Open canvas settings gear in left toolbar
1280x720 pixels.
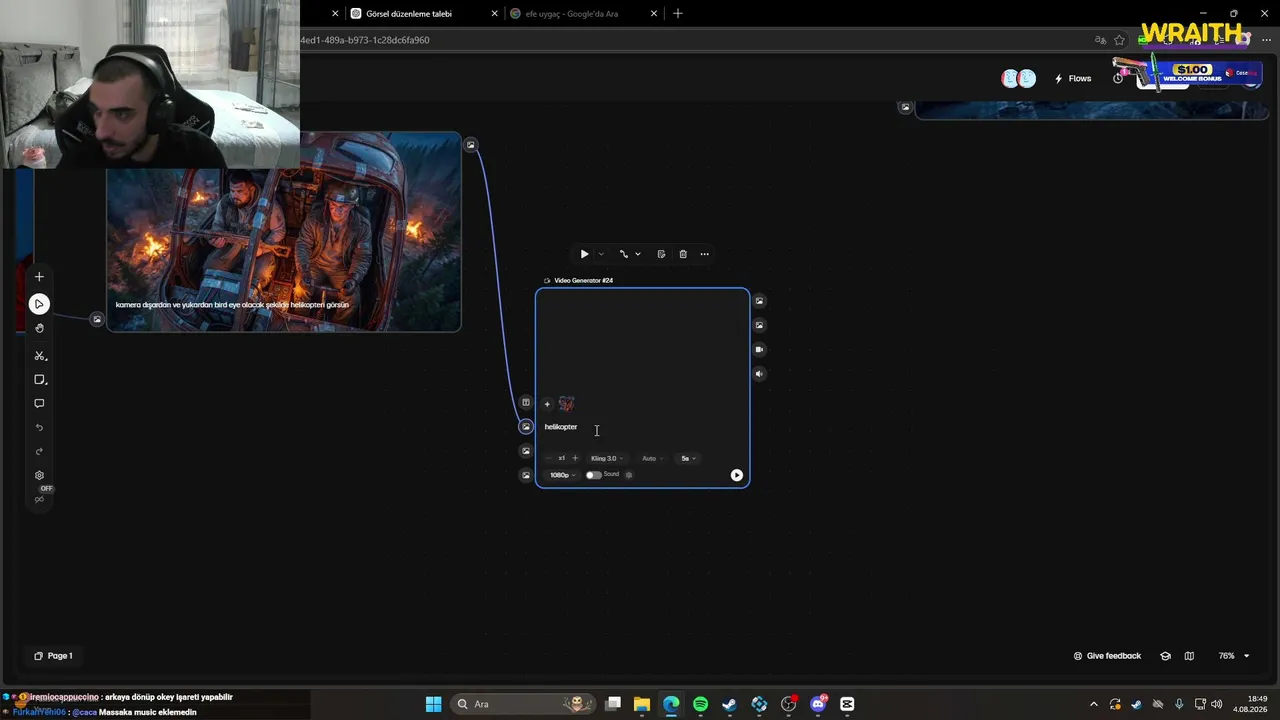click(x=39, y=476)
